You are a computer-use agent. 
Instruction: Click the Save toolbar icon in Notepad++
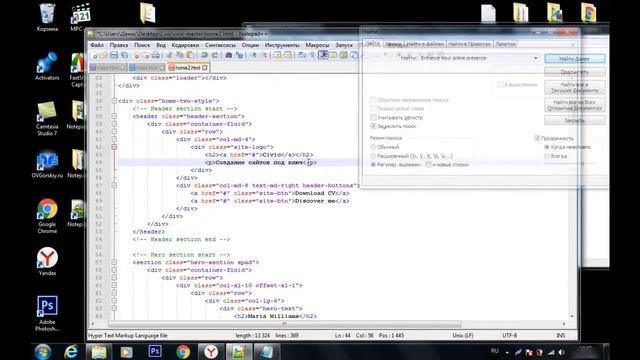coord(114,56)
